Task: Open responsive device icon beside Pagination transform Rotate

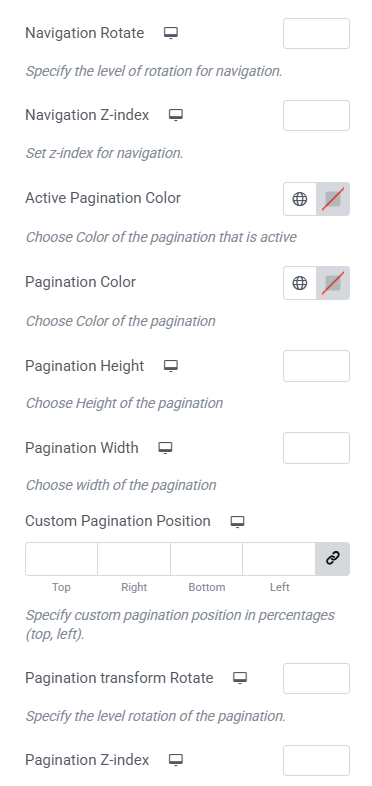Action: coord(240,678)
